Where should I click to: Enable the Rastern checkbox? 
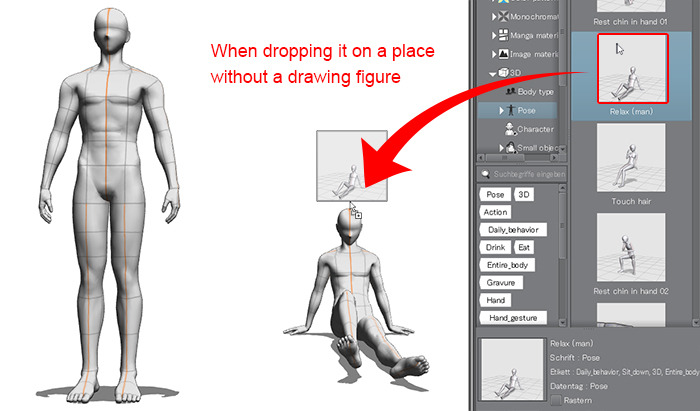[x=556, y=400]
